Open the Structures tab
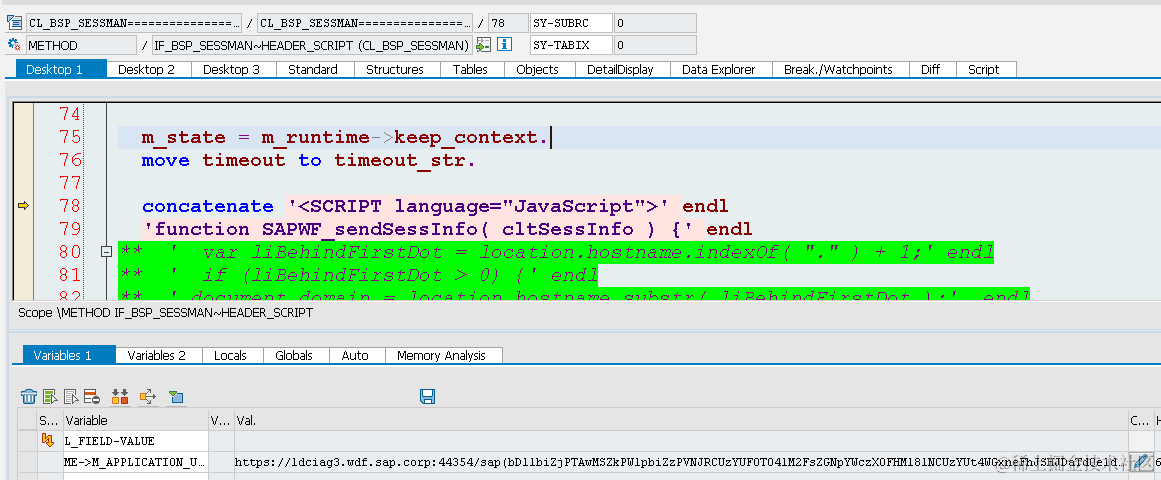Screen dimensions: 1161x480 point(395,70)
